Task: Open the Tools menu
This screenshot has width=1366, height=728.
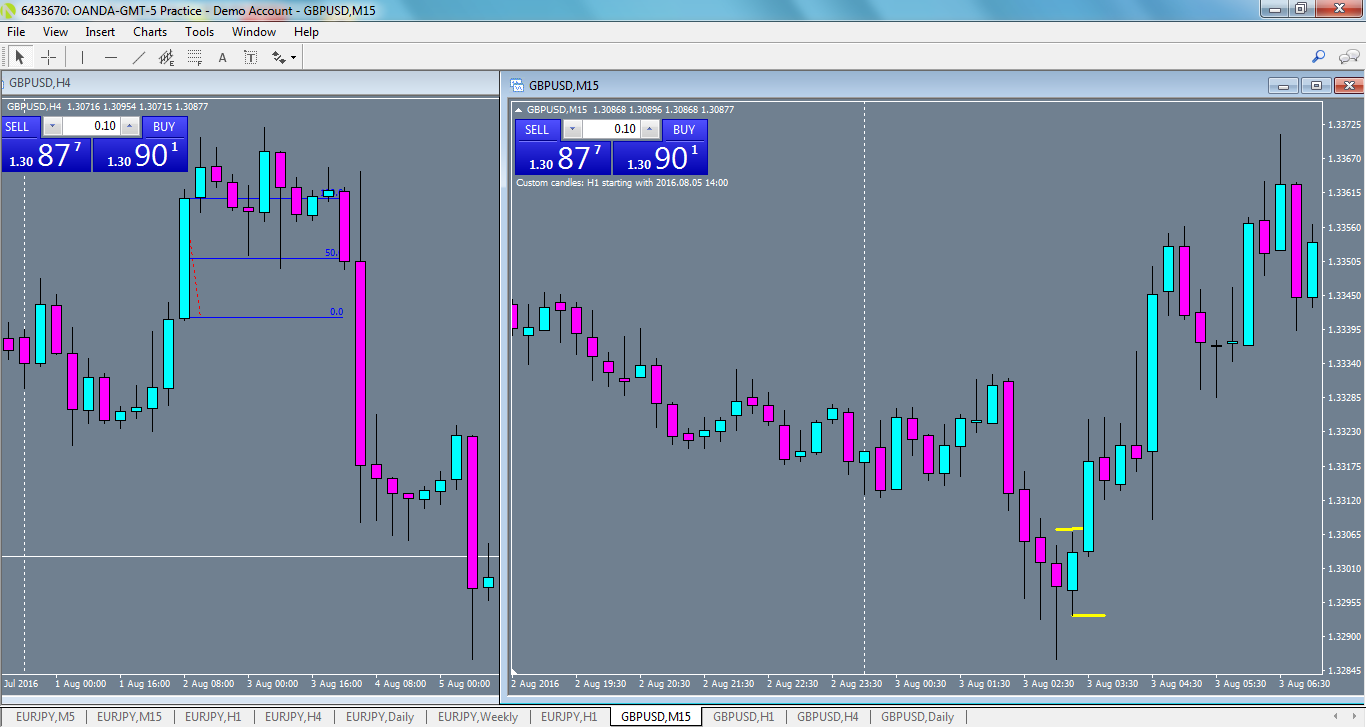Action: (199, 31)
